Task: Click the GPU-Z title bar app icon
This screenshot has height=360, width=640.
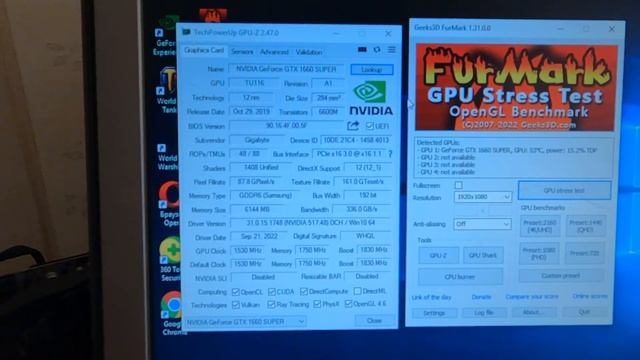Action: pyautogui.click(x=187, y=32)
